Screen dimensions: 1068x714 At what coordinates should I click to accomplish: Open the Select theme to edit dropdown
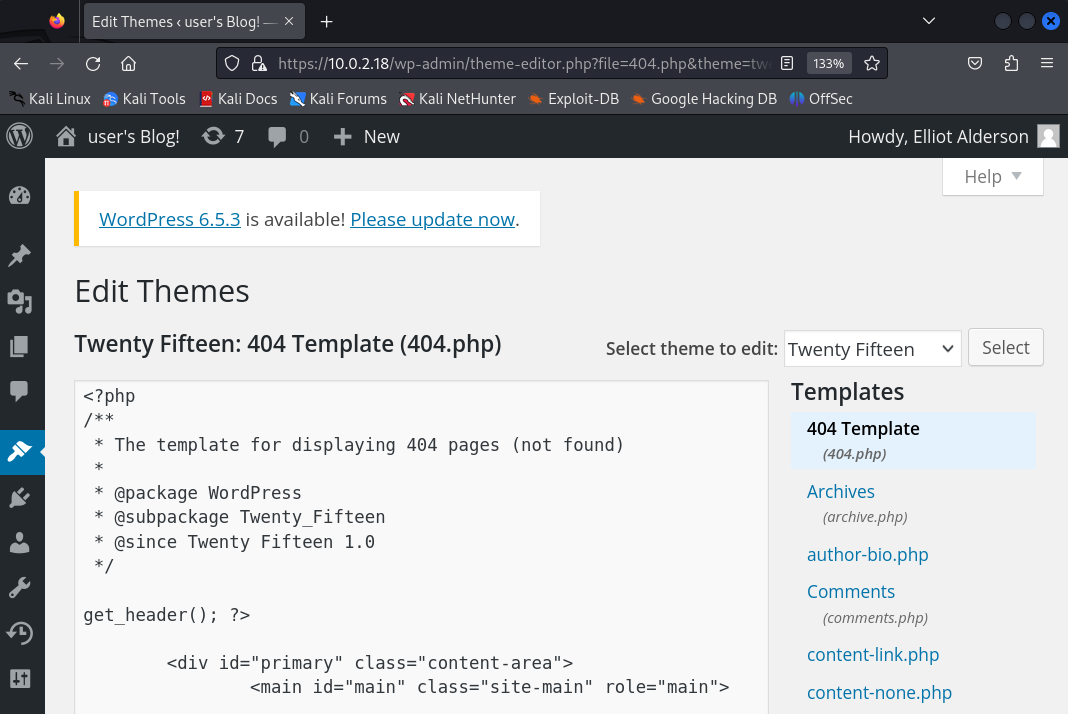click(872, 349)
